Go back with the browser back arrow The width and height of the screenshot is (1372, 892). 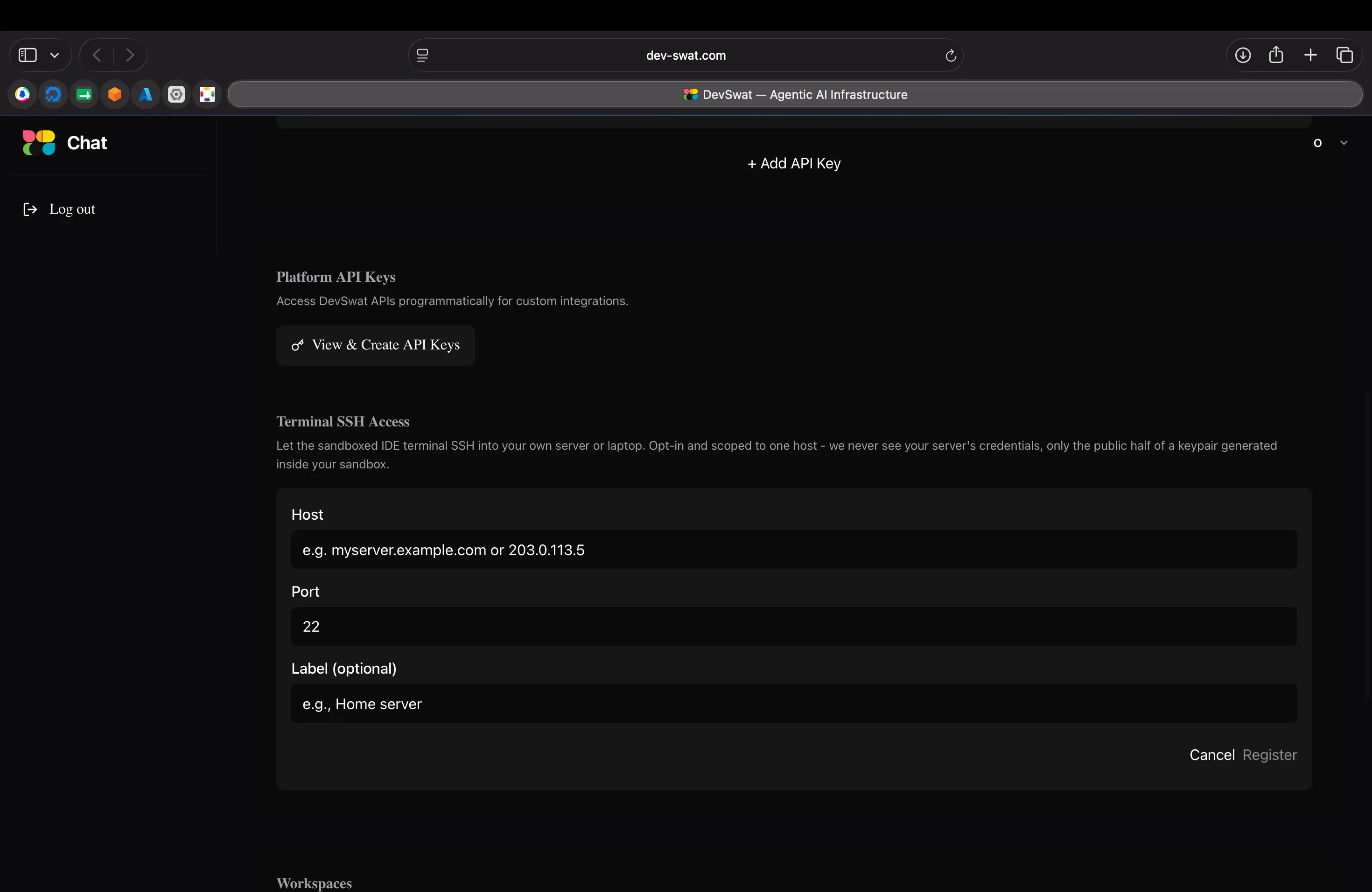(97, 56)
